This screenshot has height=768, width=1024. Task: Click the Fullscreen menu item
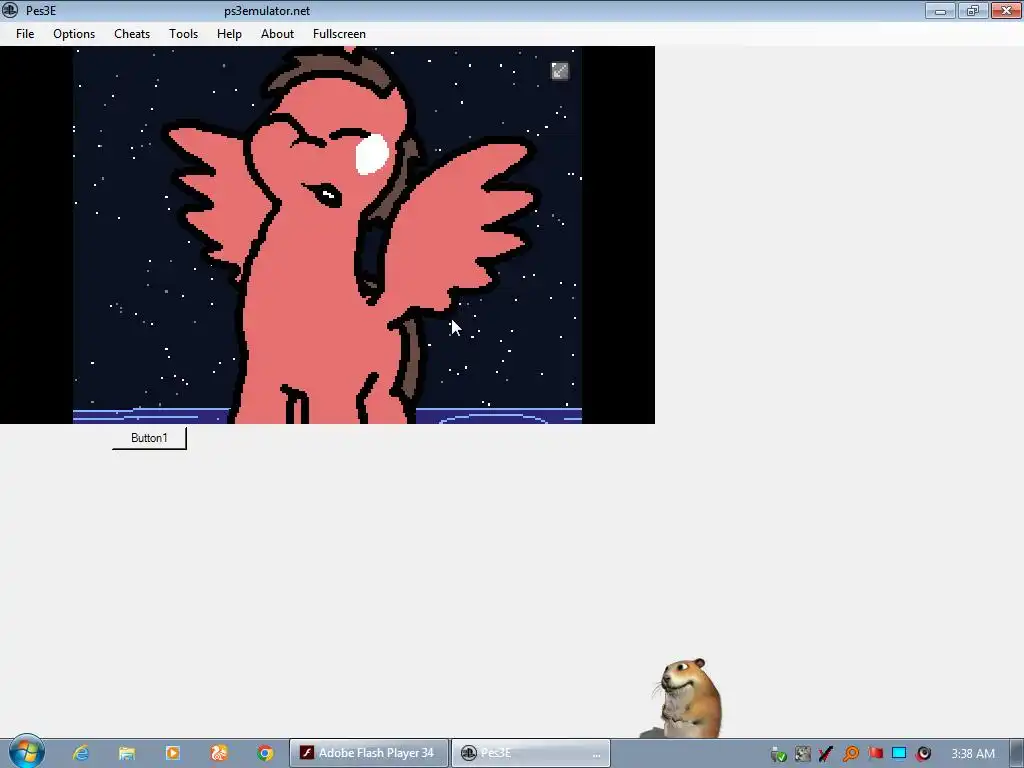coord(339,34)
